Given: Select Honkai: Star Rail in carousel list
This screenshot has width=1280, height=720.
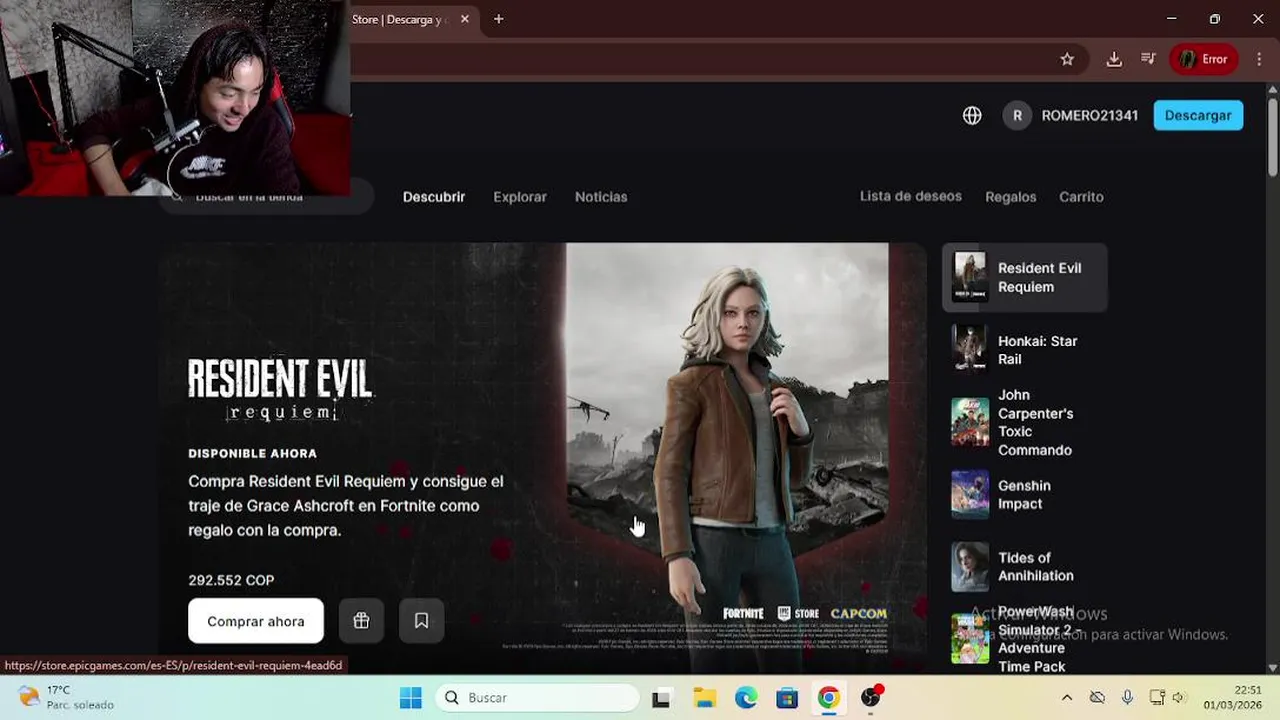Looking at the screenshot, I should tap(1024, 350).
